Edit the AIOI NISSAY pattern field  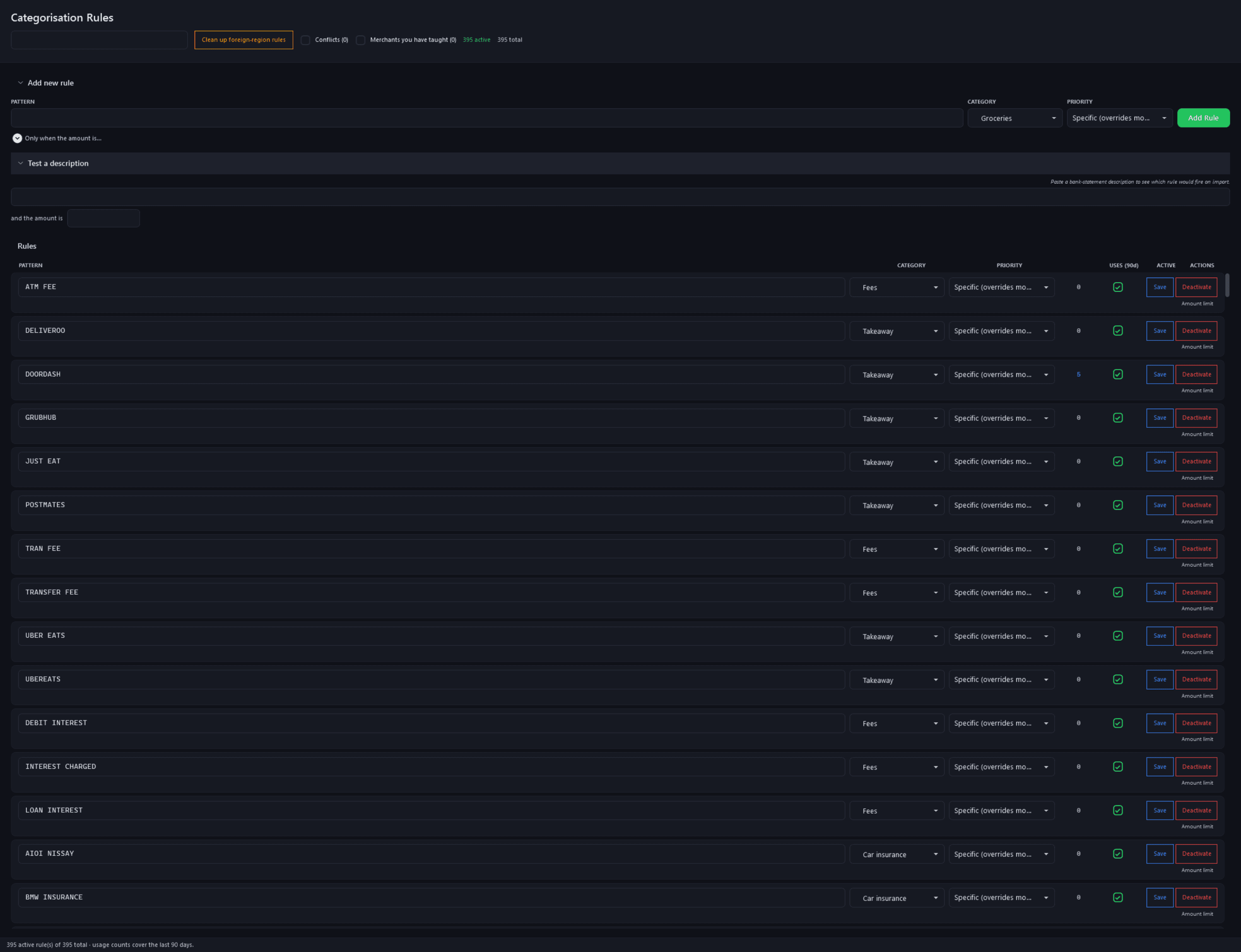[431, 854]
